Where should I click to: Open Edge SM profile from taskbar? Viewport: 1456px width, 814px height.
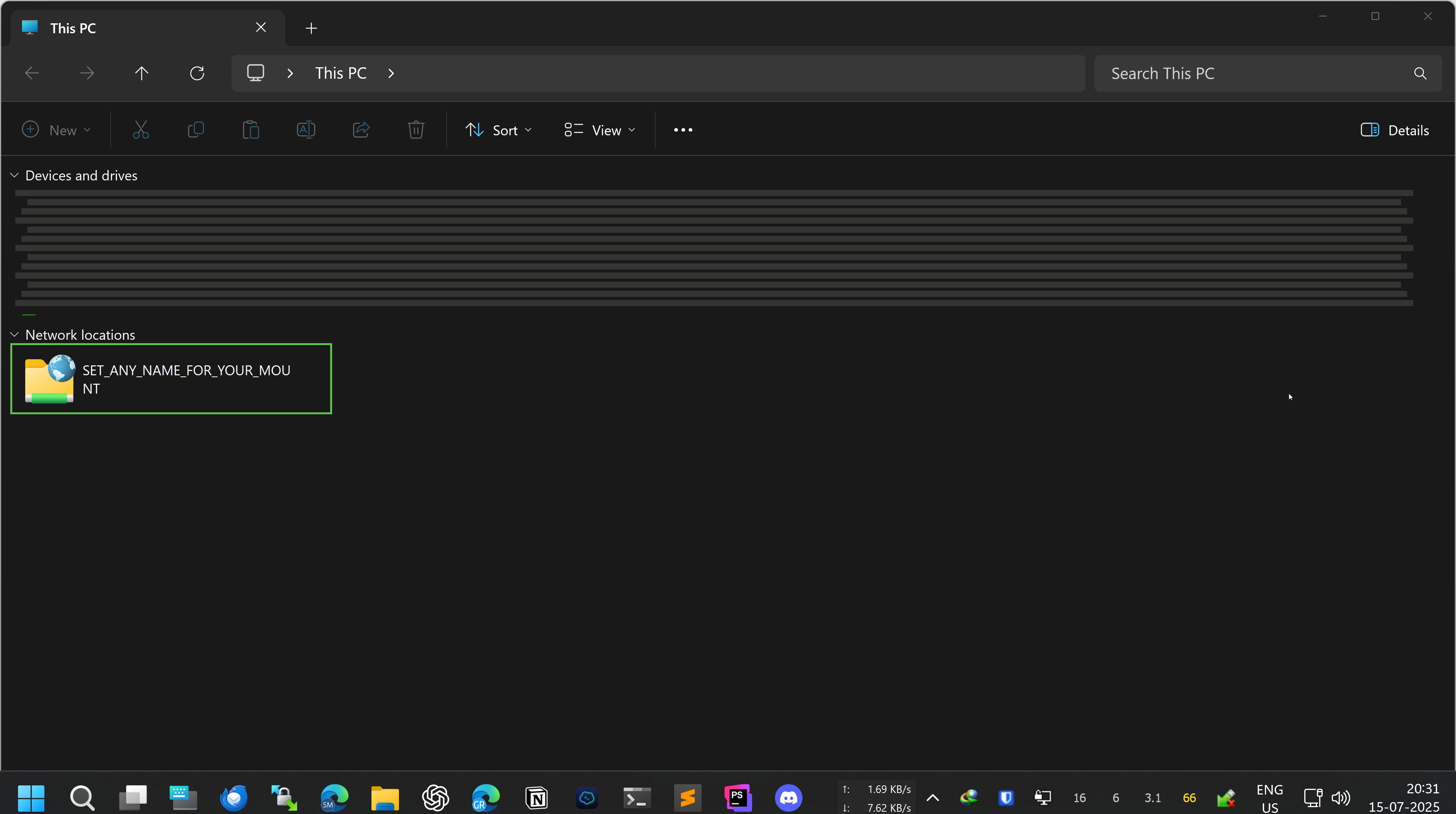(335, 798)
